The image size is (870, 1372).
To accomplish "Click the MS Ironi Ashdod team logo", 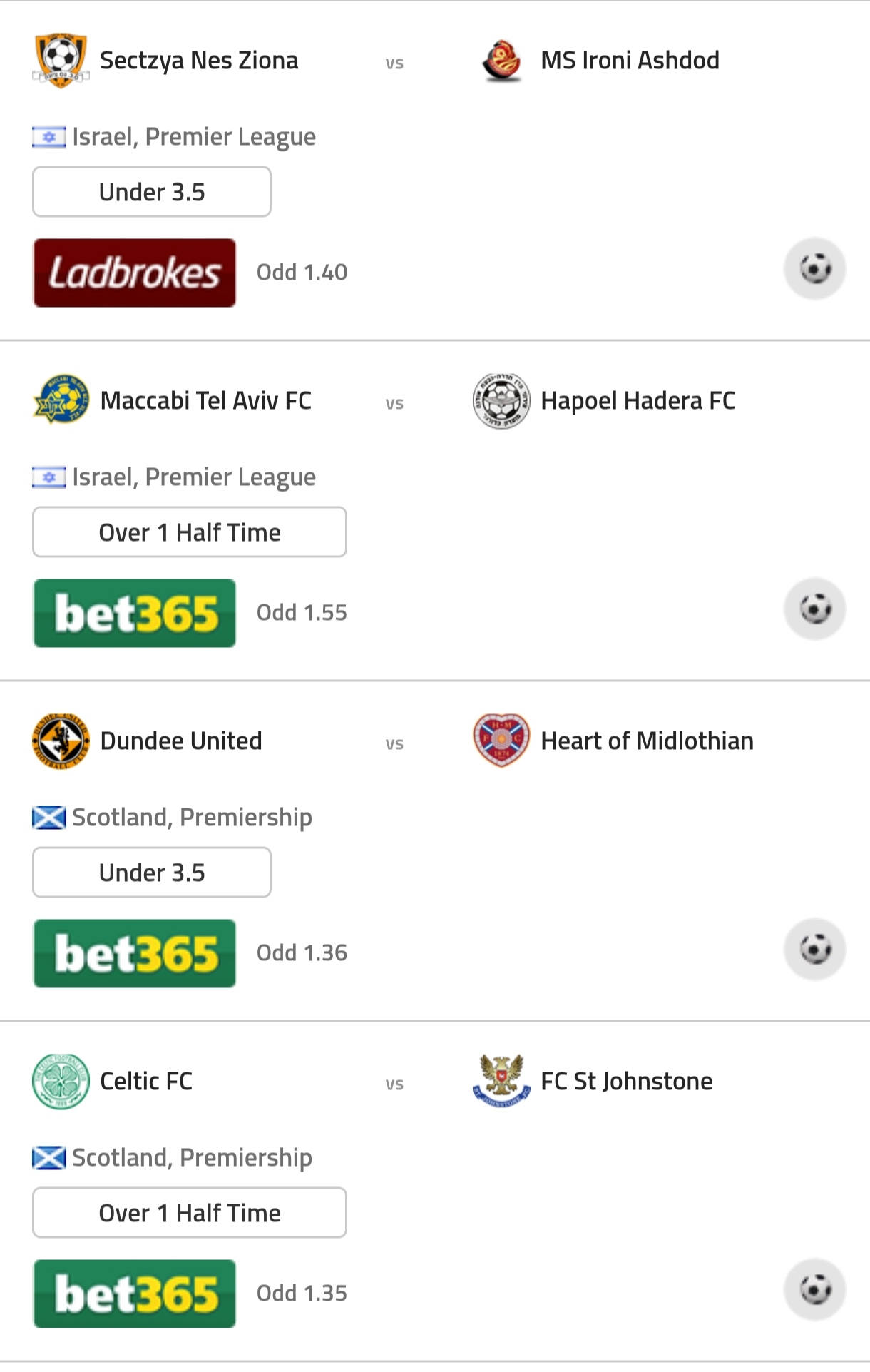I will click(x=501, y=61).
